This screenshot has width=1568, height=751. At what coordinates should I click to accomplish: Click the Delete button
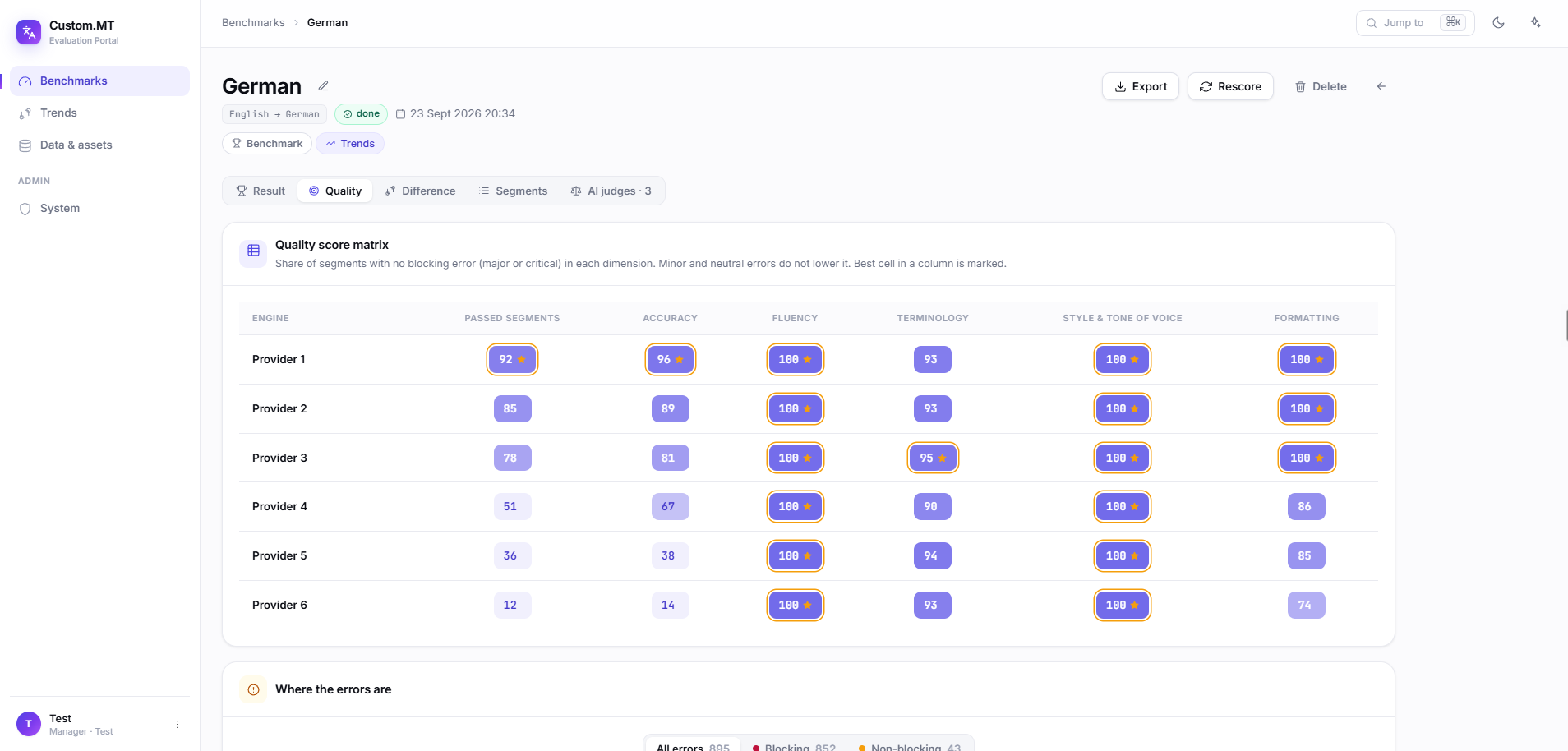(1321, 86)
